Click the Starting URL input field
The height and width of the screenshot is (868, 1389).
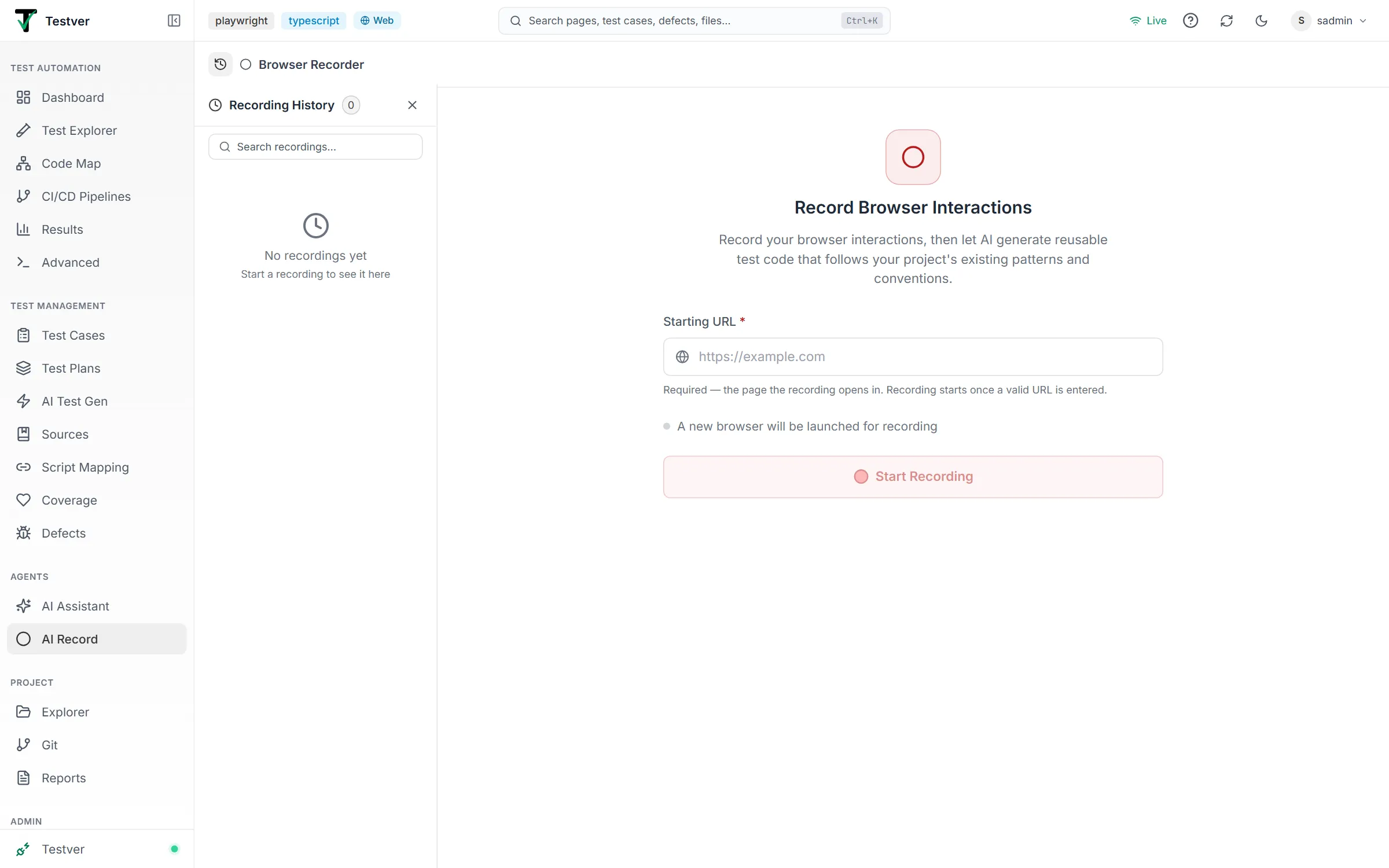913,356
